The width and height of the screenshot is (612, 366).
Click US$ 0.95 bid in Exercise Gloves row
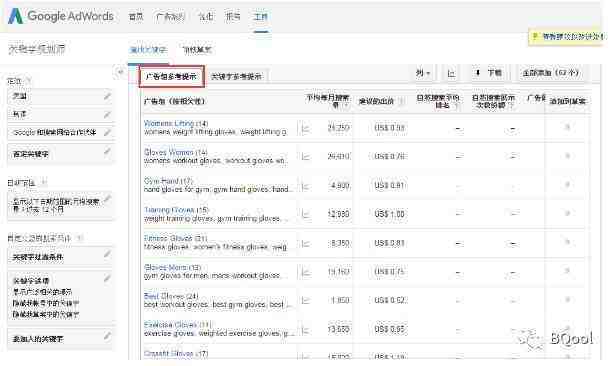389,330
